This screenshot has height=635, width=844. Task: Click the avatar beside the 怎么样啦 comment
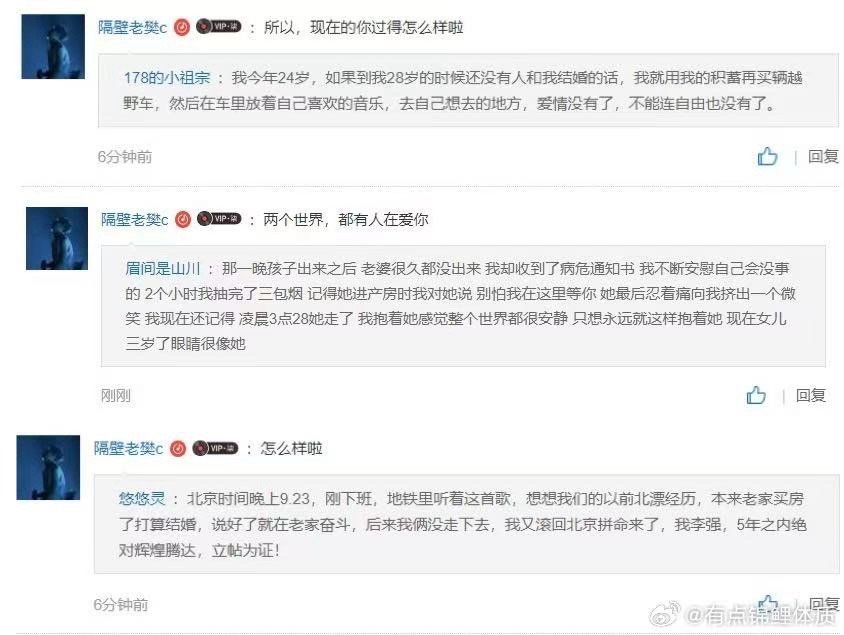[x=48, y=468]
